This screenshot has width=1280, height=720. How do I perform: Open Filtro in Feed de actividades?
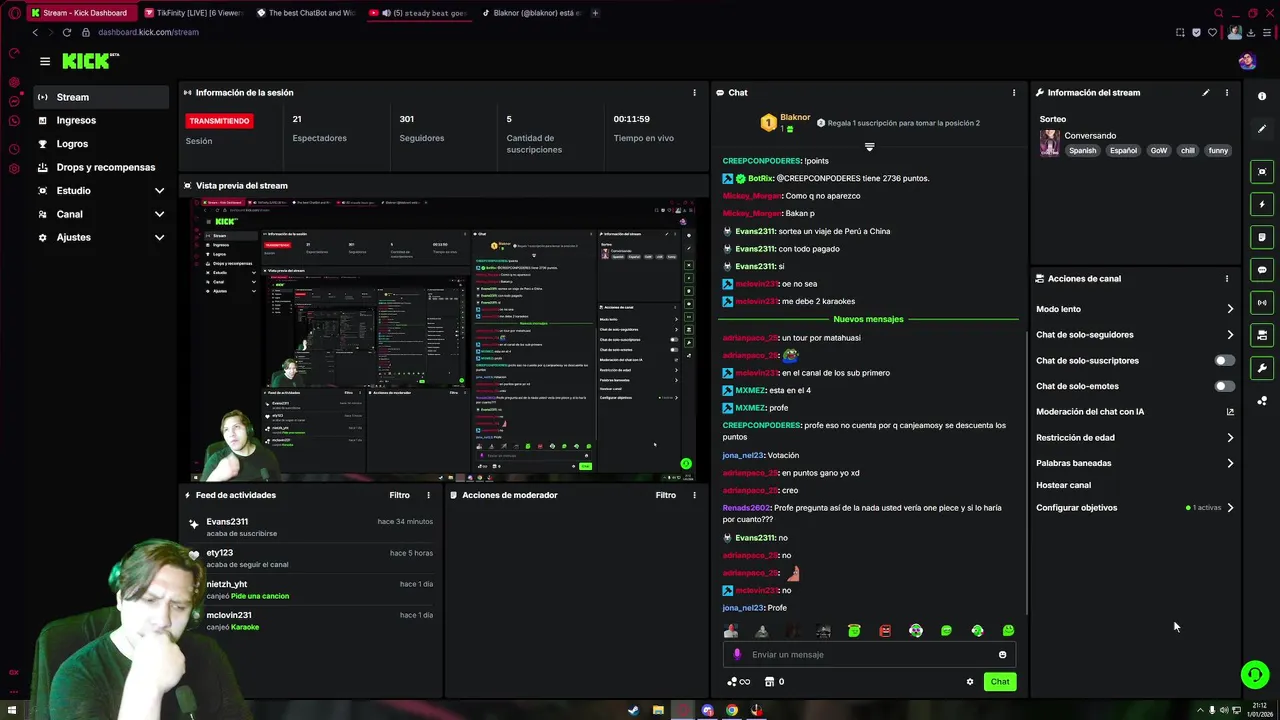click(399, 495)
